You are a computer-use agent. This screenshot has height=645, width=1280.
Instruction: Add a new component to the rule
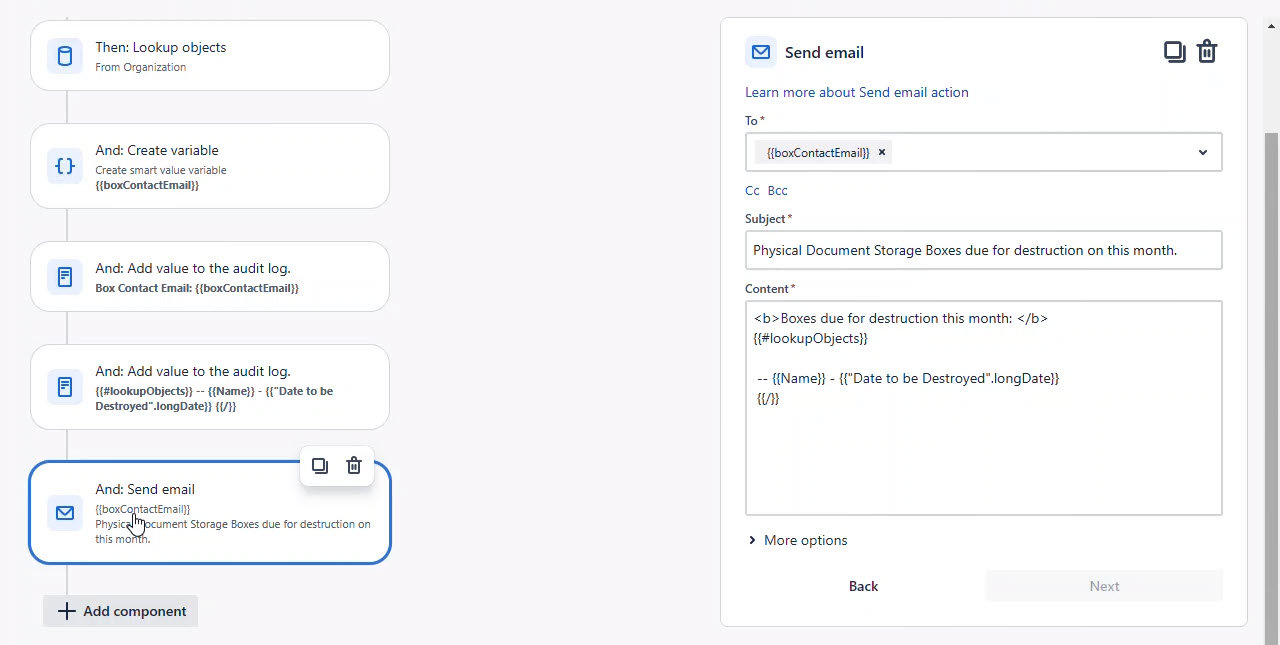pyautogui.click(x=121, y=611)
